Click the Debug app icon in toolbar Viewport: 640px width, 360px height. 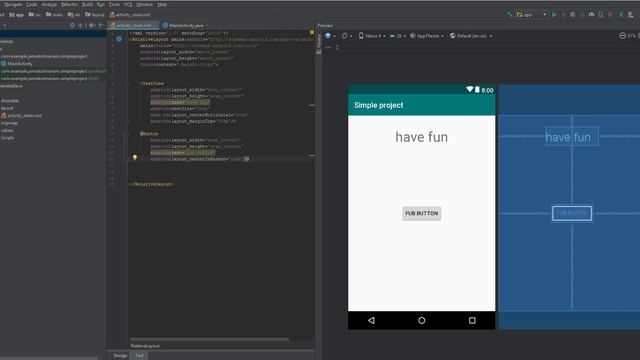click(x=573, y=15)
